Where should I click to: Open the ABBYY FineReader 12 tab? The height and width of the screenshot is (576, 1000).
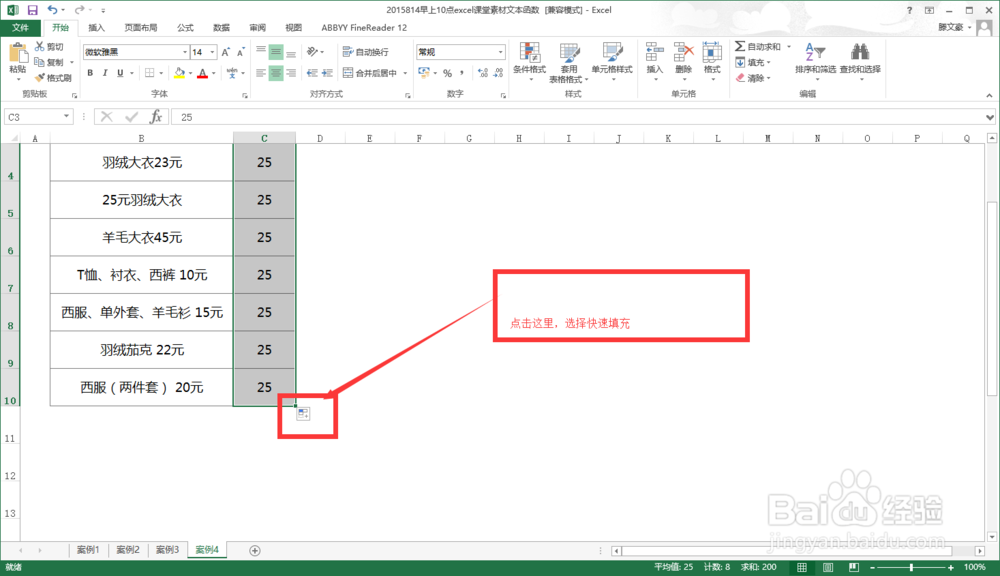(364, 27)
